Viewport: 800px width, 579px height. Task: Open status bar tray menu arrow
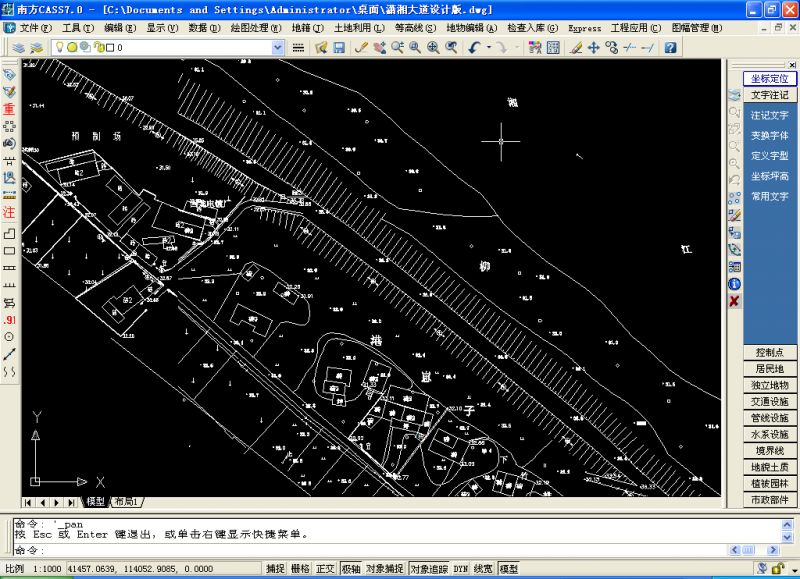pos(794,570)
